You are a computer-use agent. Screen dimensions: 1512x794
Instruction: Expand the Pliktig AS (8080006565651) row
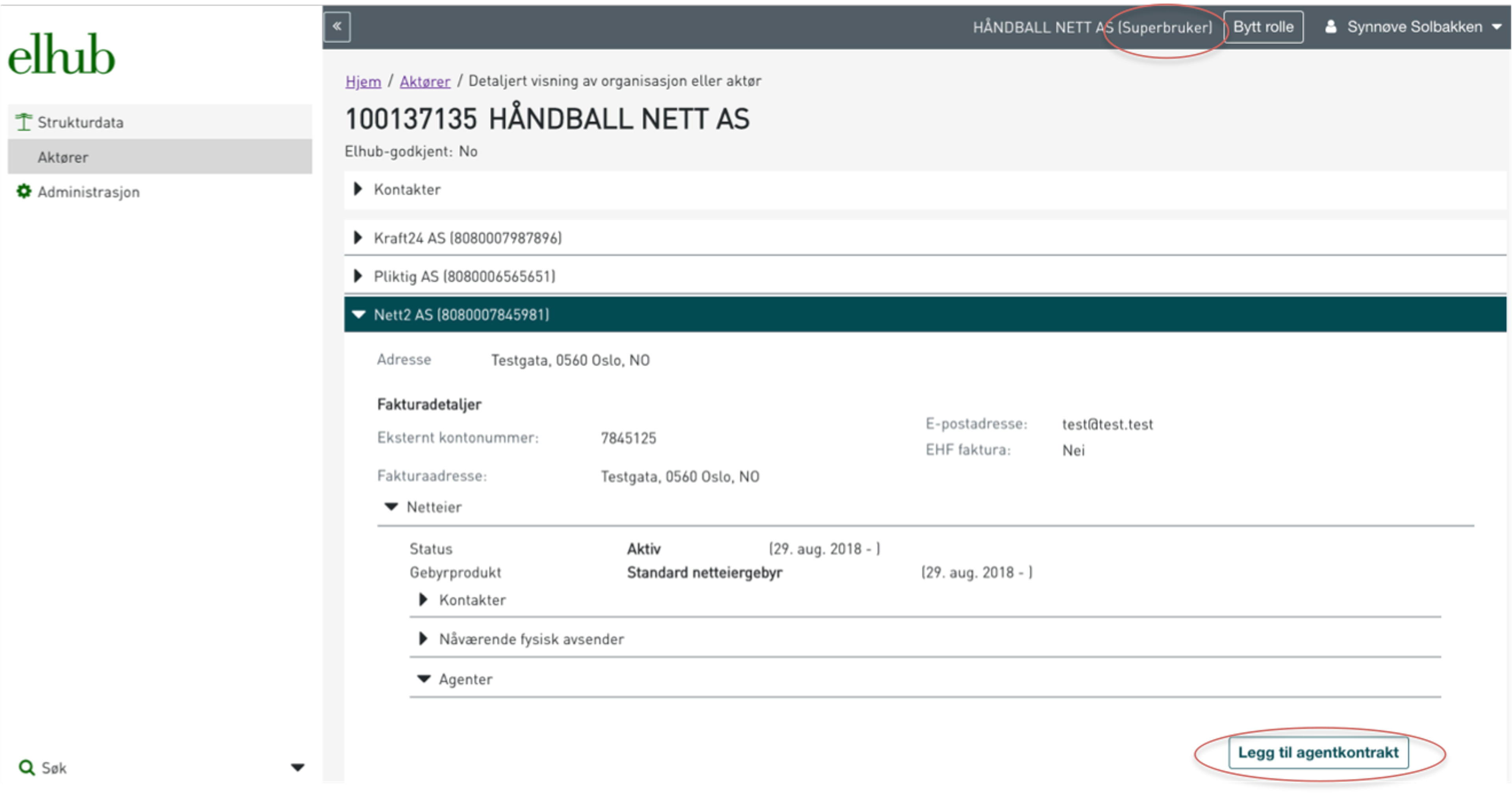pyautogui.click(x=925, y=276)
